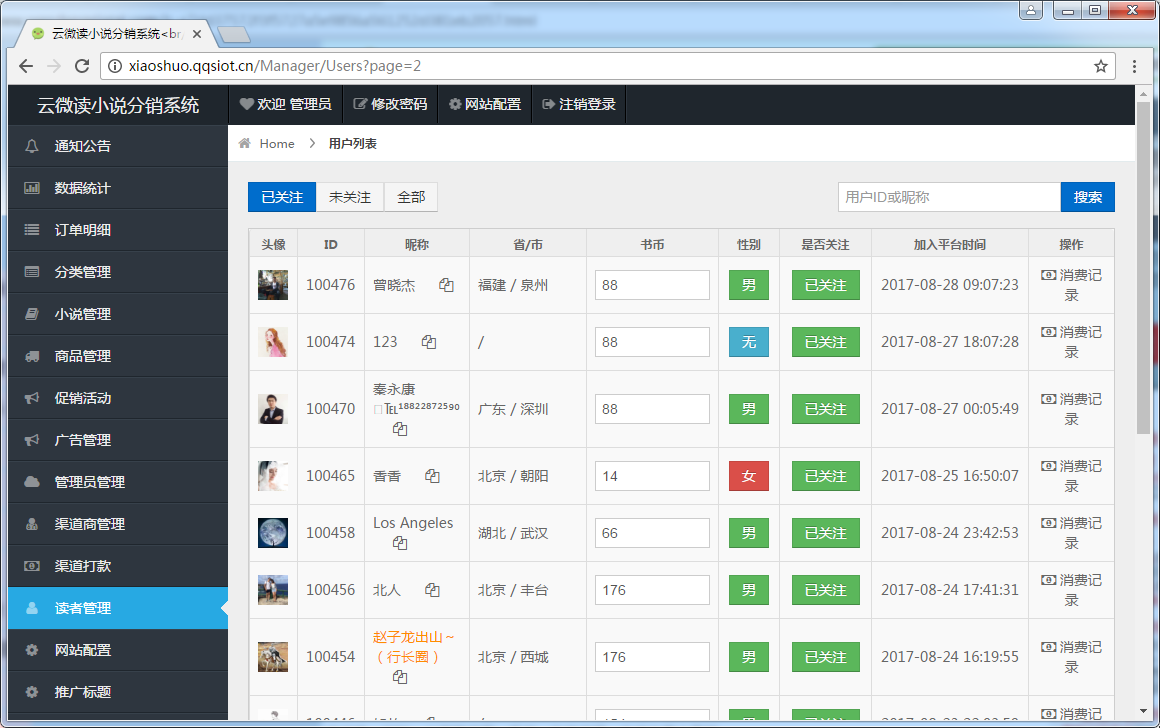Click the megaphone icon beside 促销活动

pyautogui.click(x=32, y=398)
